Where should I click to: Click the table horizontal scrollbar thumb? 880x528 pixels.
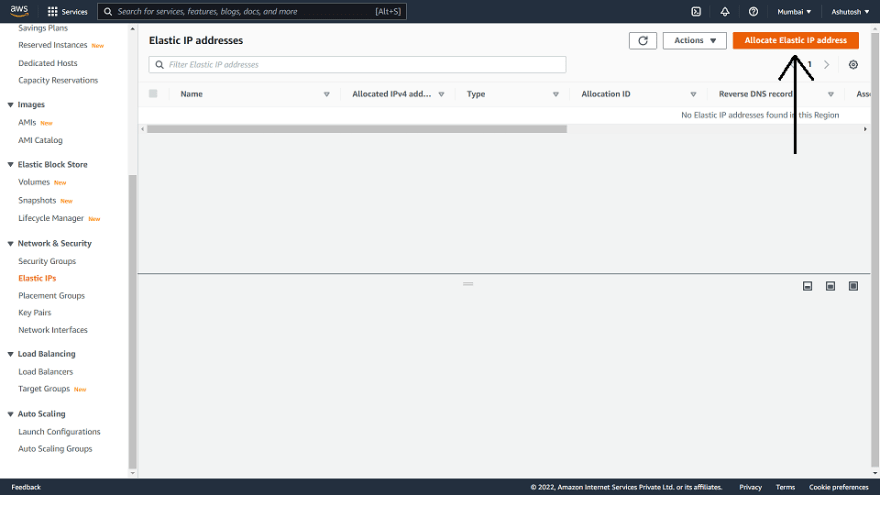click(357, 129)
